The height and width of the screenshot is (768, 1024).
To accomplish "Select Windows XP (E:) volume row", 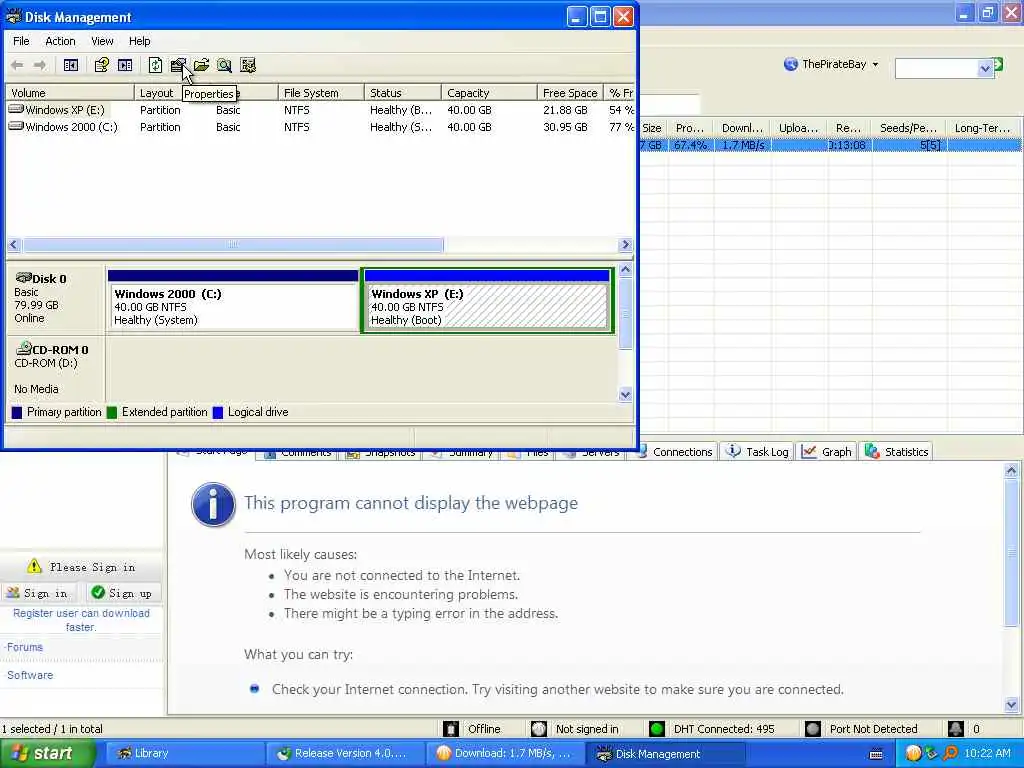I will coord(320,110).
